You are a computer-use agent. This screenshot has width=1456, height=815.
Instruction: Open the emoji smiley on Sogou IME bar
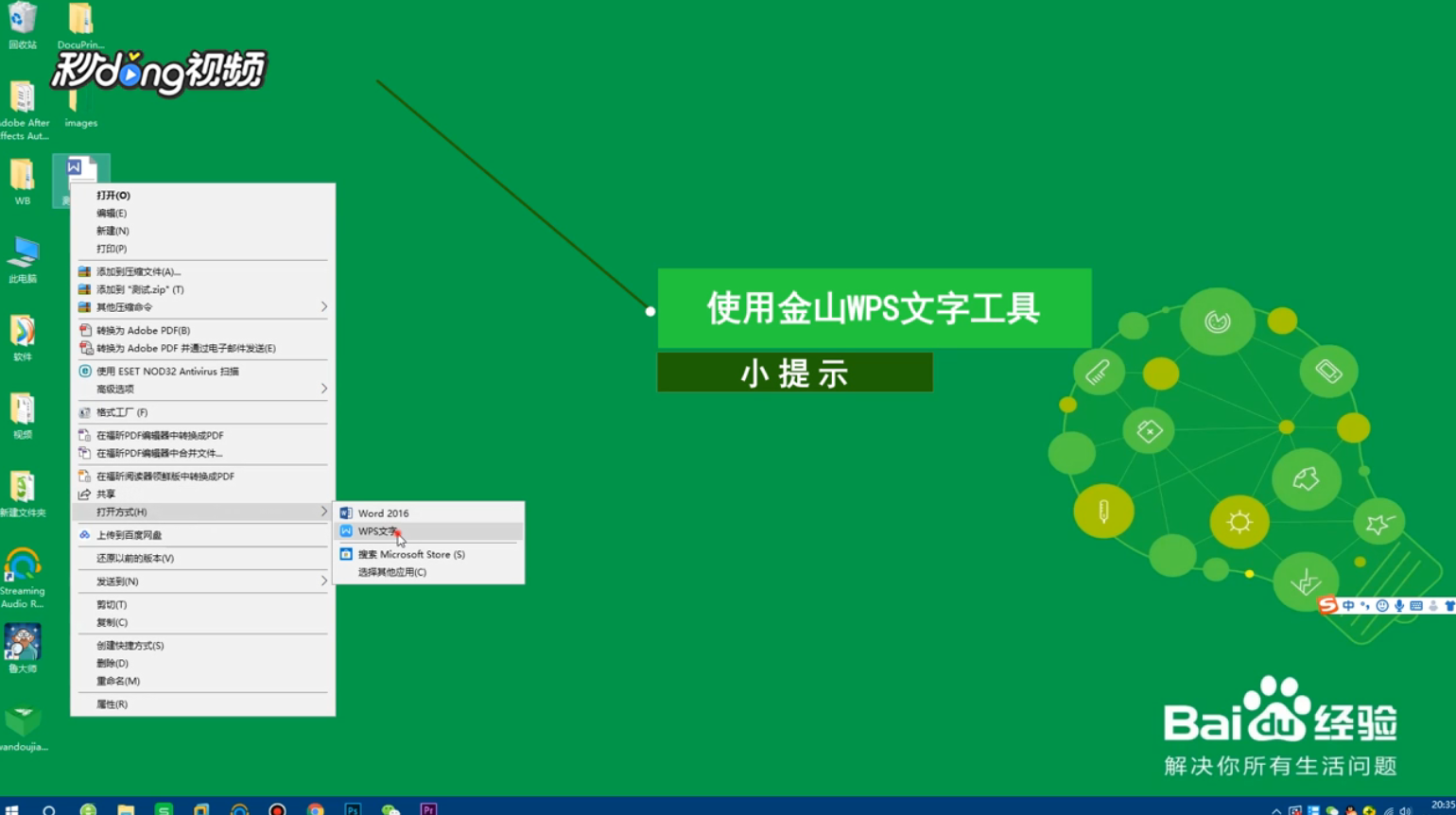(1382, 606)
